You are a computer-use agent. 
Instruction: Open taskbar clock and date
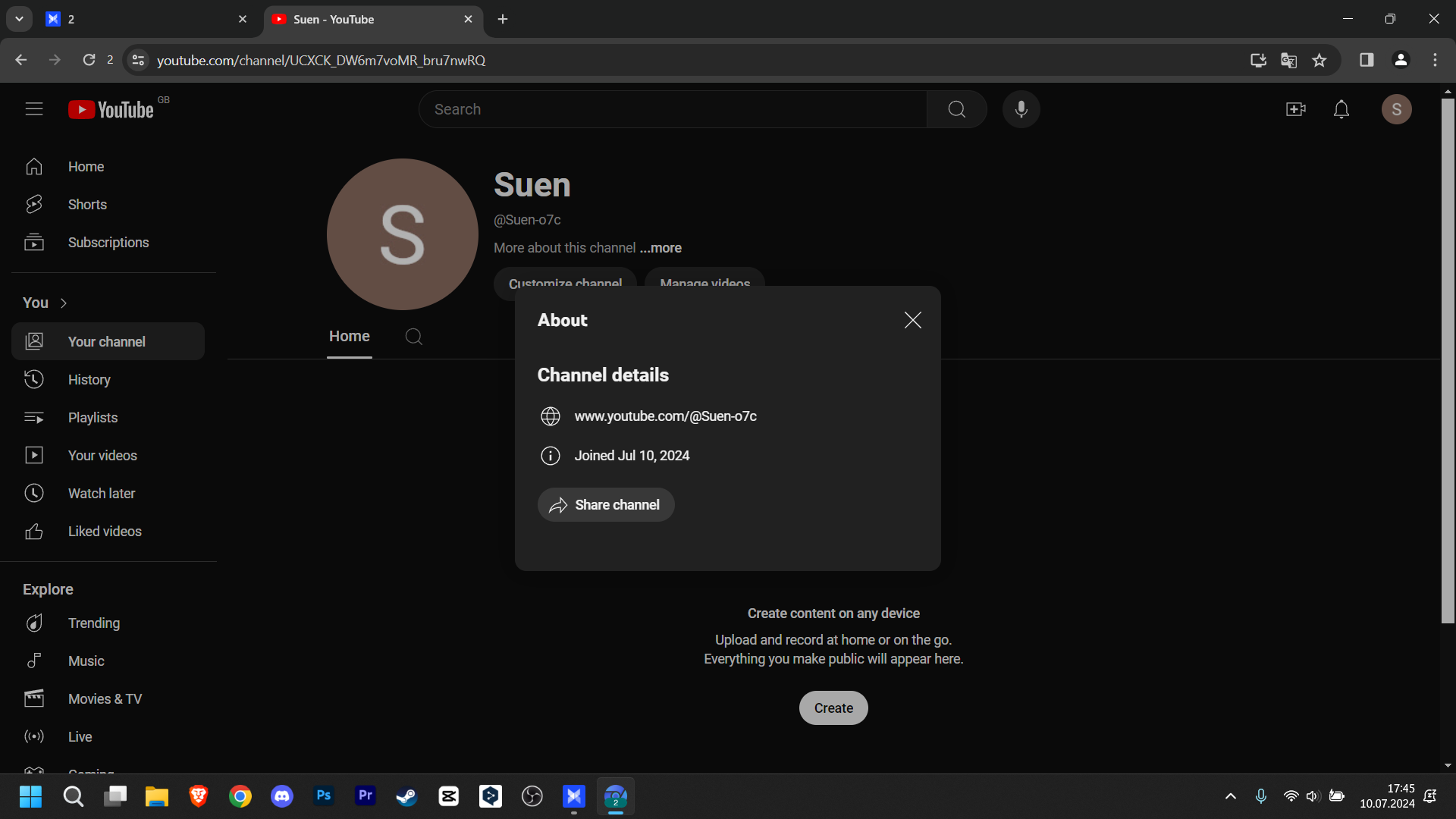[1387, 796]
